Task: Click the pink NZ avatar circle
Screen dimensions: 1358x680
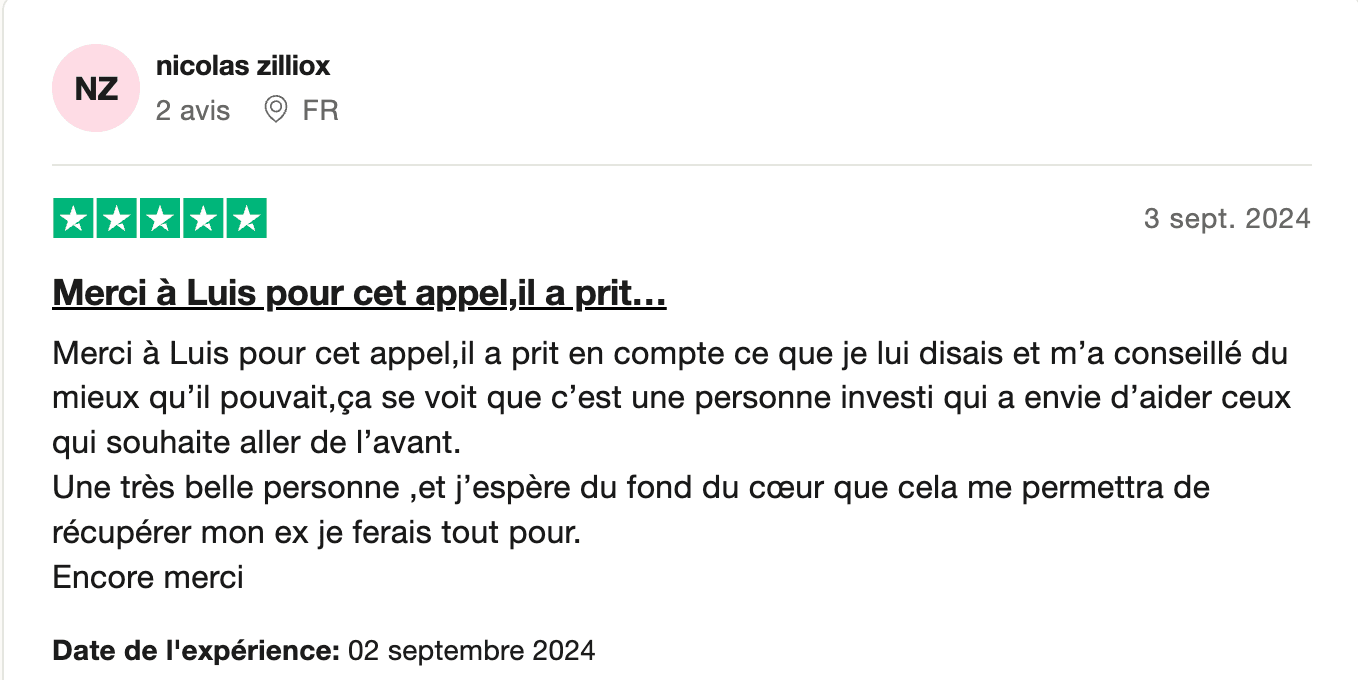Action: [96, 88]
